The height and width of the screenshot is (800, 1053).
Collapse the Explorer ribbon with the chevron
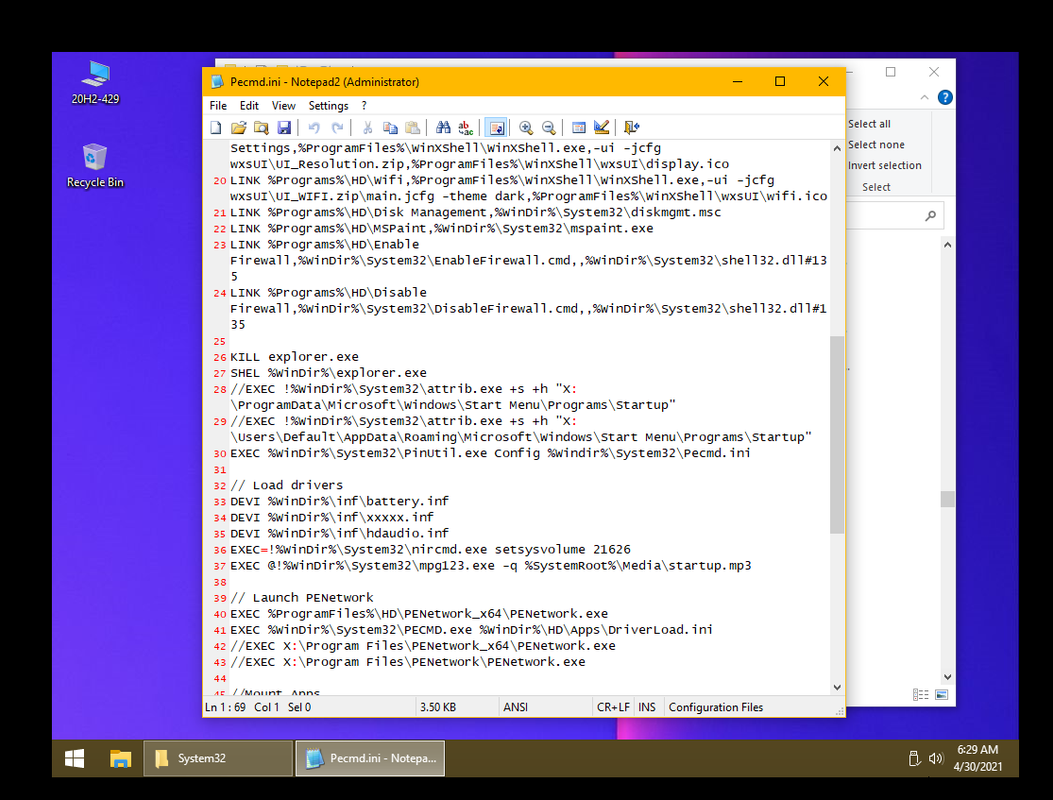point(925,98)
